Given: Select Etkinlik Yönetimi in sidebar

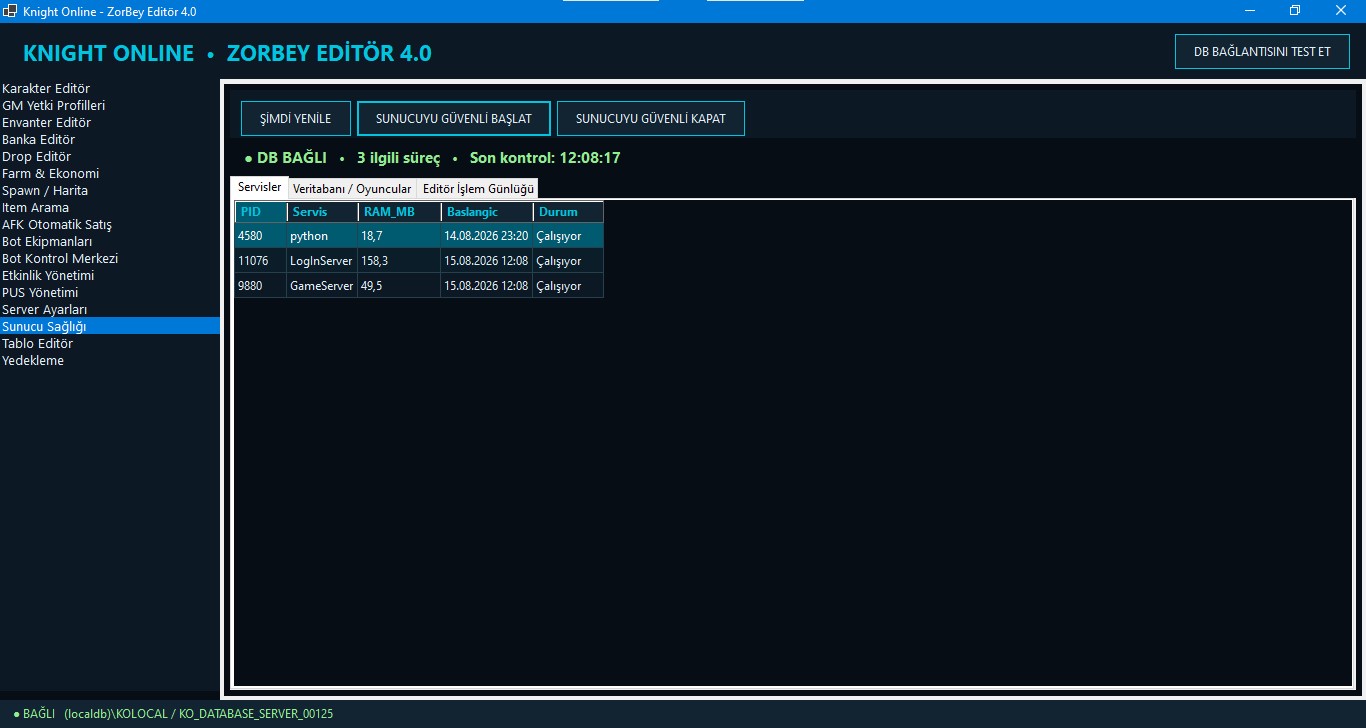Looking at the screenshot, I should [110, 275].
